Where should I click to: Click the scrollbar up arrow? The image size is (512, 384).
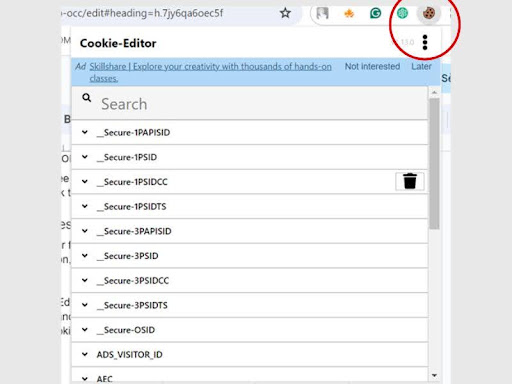tap(434, 92)
